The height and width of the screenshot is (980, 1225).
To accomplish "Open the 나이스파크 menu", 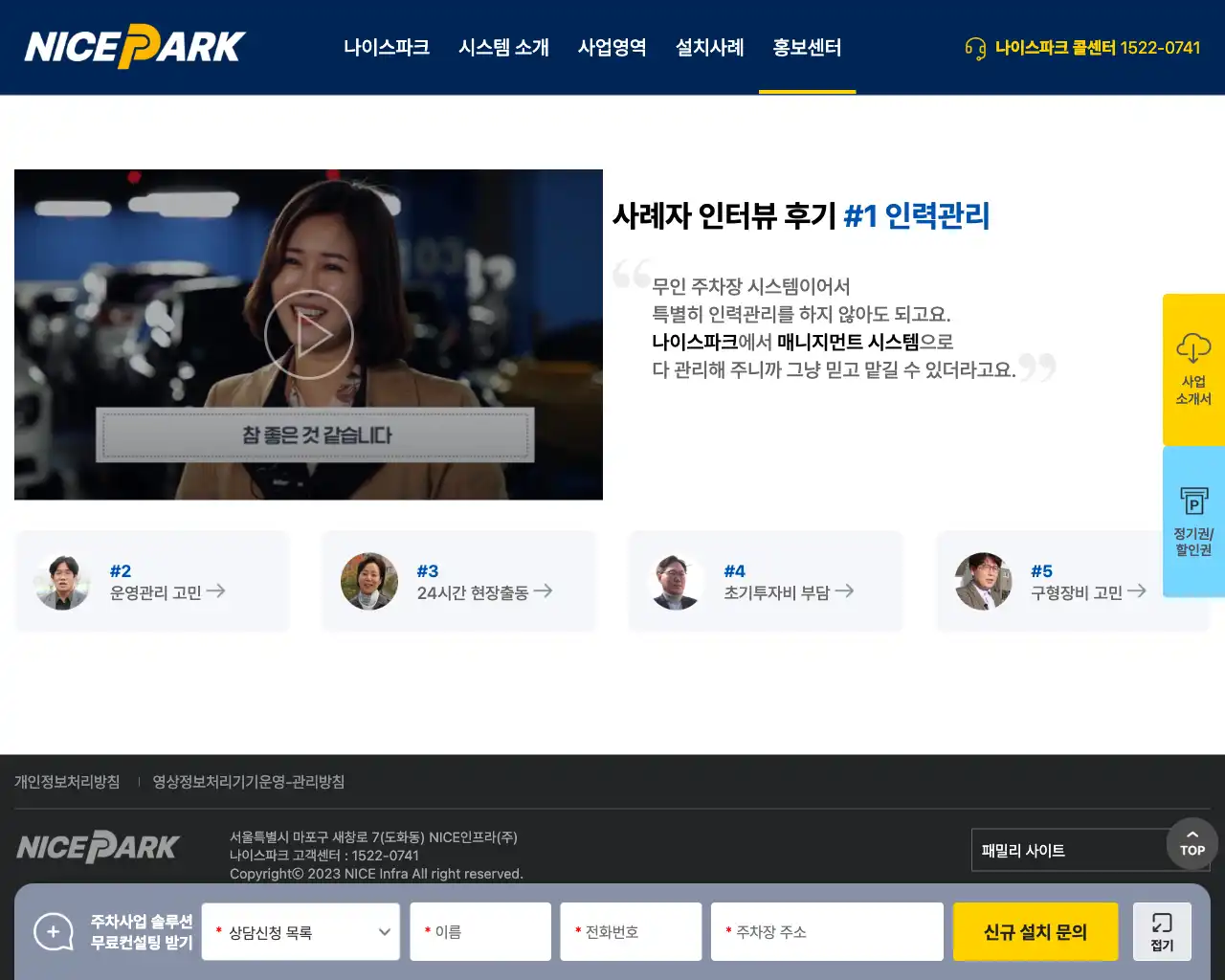I will click(387, 47).
